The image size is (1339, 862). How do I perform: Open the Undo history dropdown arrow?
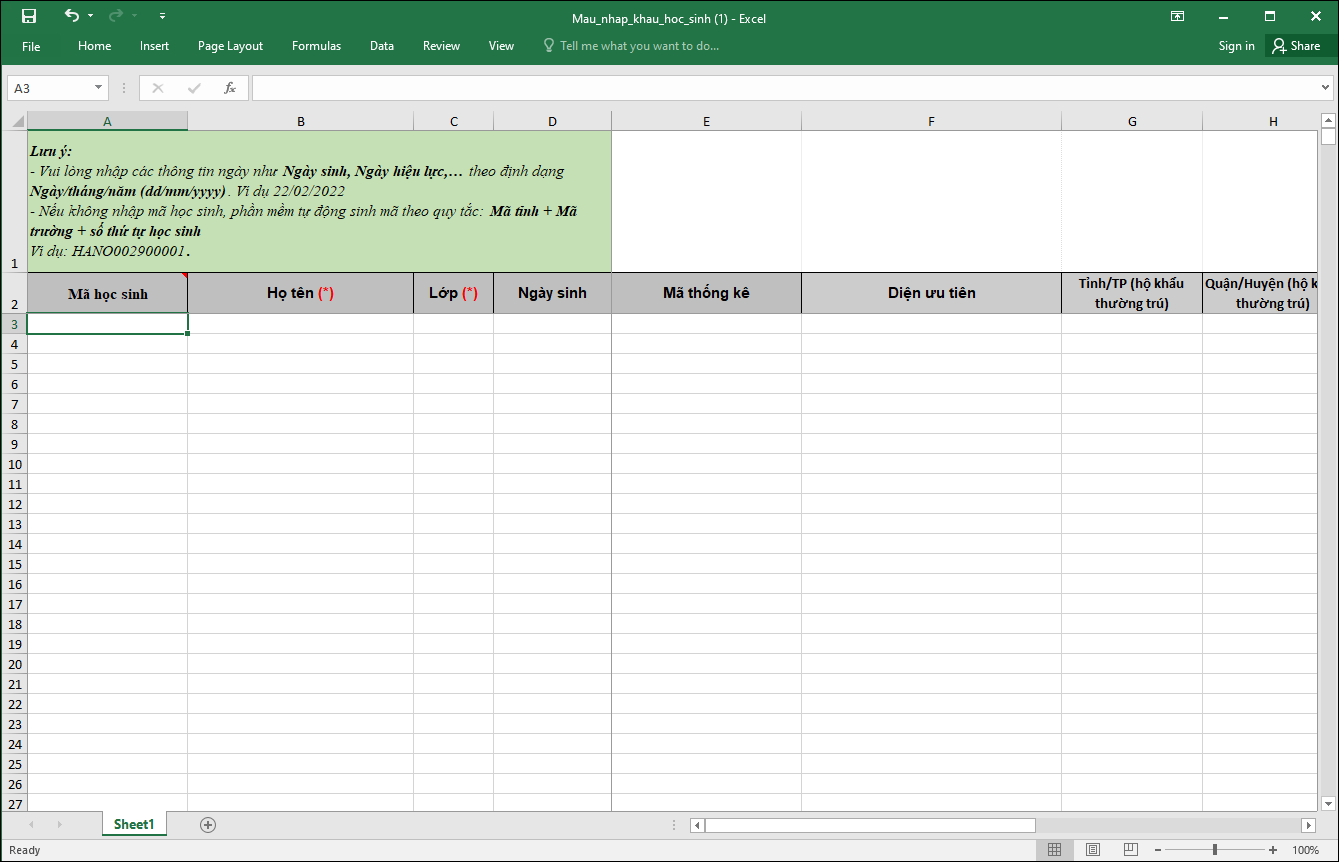[90, 16]
